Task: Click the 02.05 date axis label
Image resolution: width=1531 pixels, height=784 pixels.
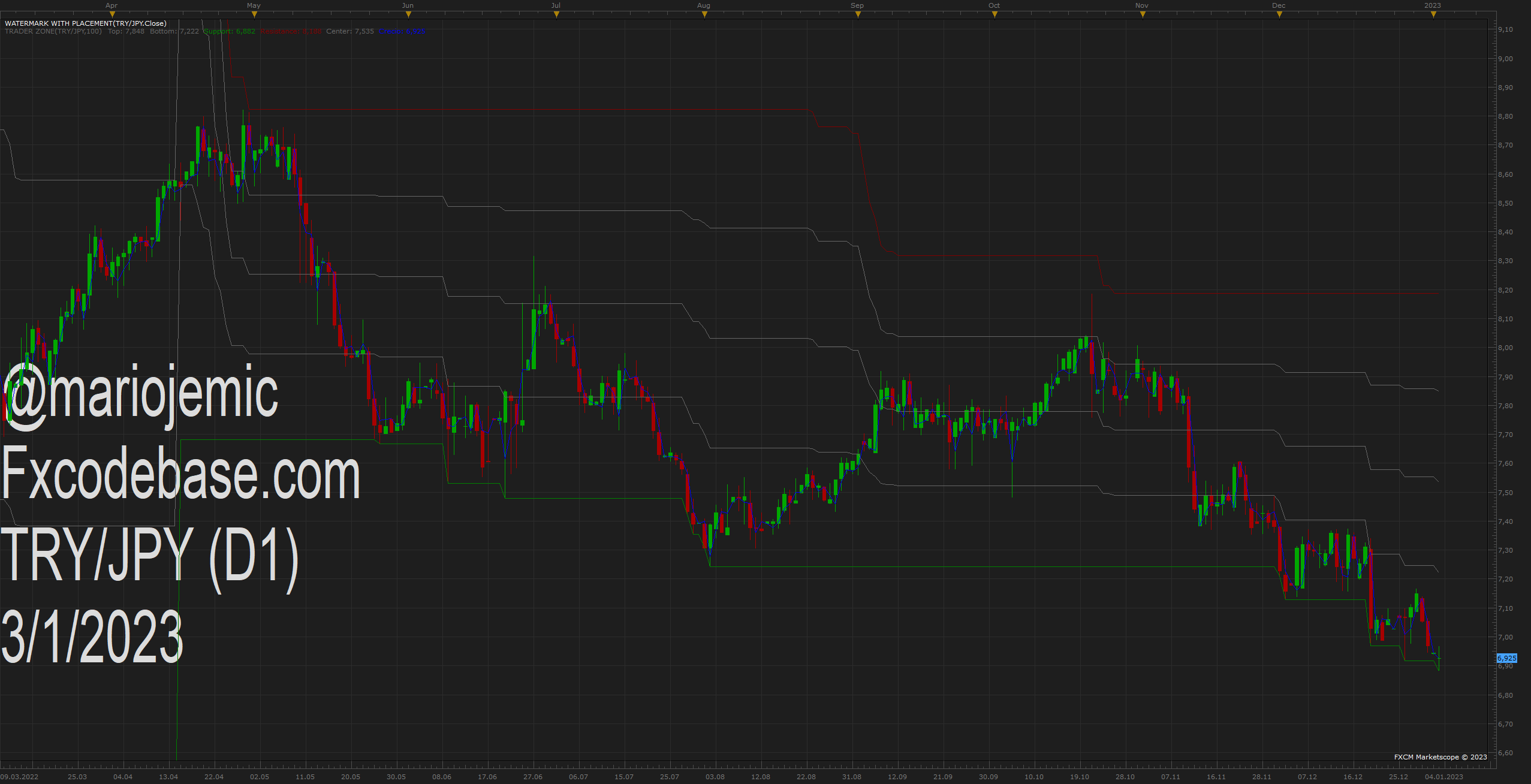Action: pos(260,777)
